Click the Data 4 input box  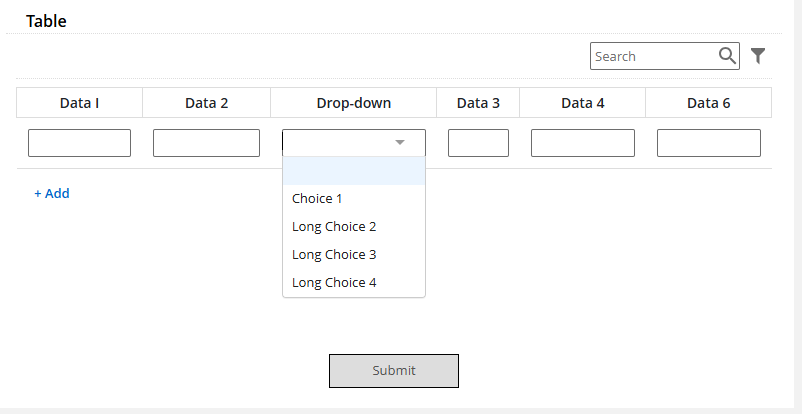coord(583,143)
